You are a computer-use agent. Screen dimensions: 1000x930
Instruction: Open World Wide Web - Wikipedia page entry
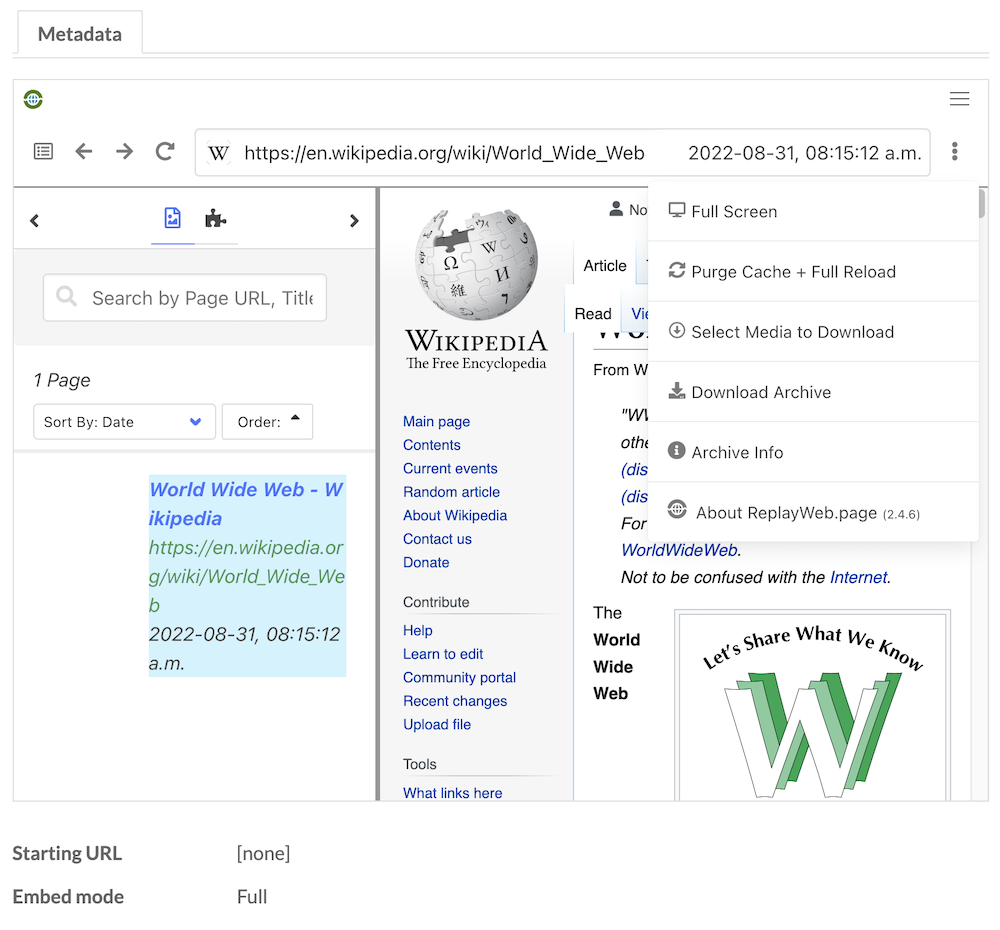tap(246, 504)
